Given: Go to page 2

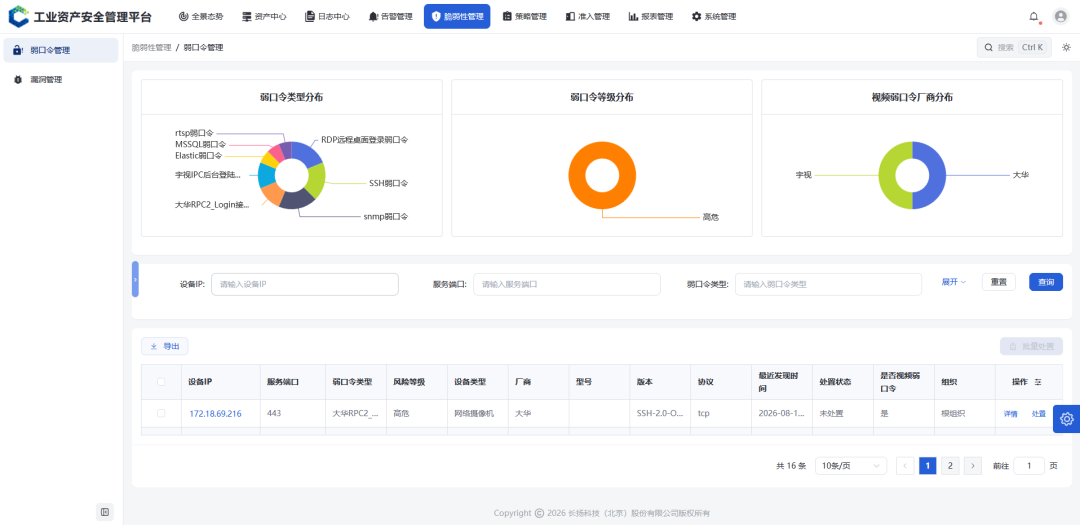Looking at the screenshot, I should pyautogui.click(x=950, y=466).
